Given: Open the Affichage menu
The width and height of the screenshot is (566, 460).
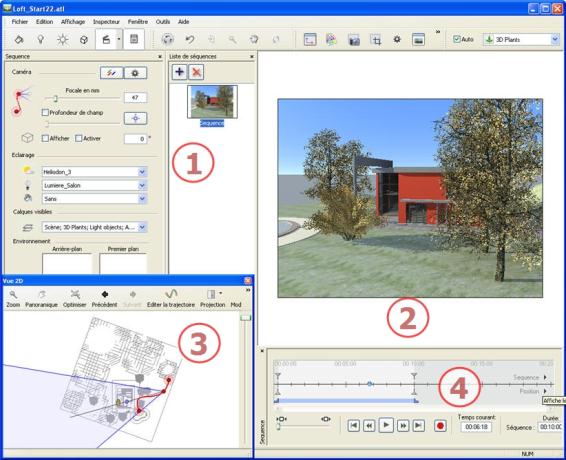Looking at the screenshot, I should tap(73, 22).
